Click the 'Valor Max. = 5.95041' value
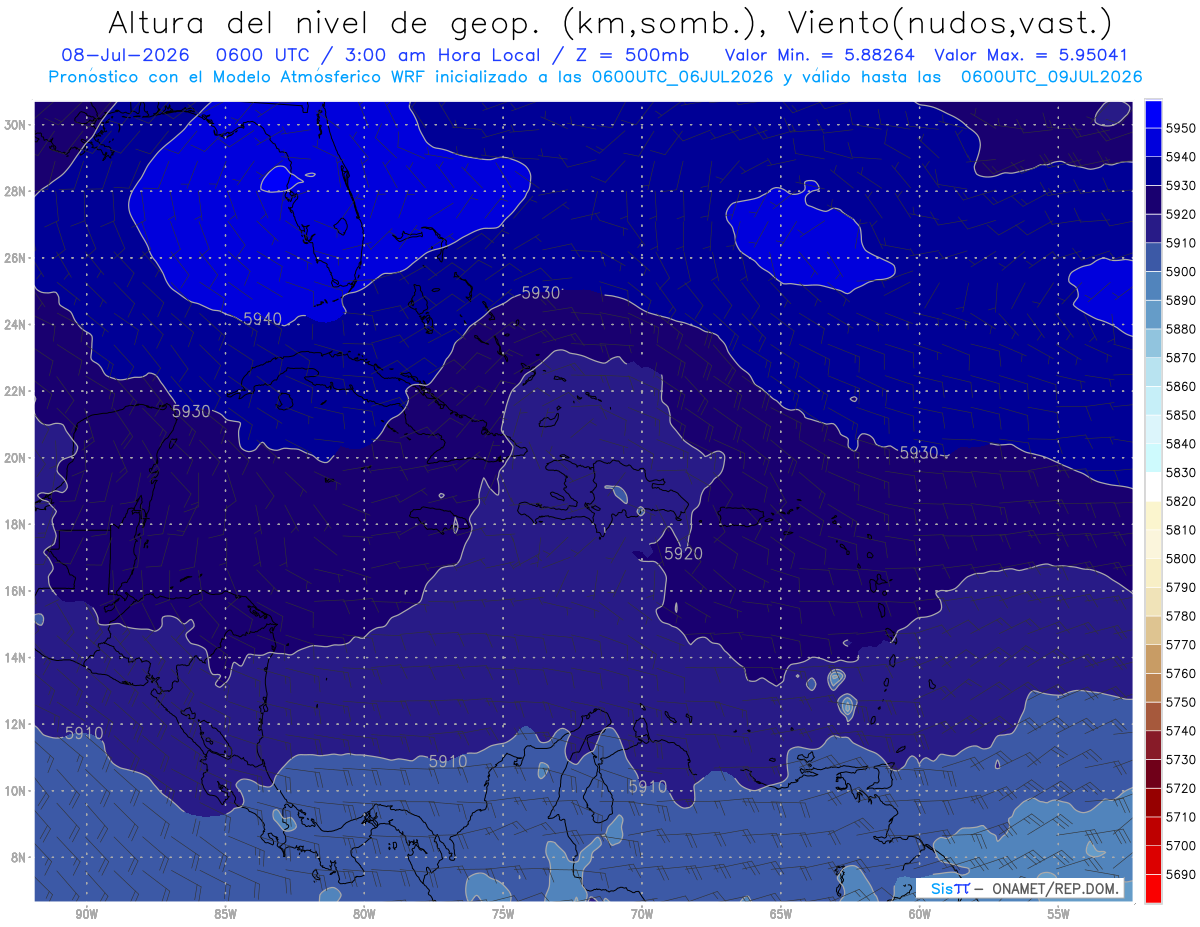This screenshot has width=1200, height=927. [1031, 55]
